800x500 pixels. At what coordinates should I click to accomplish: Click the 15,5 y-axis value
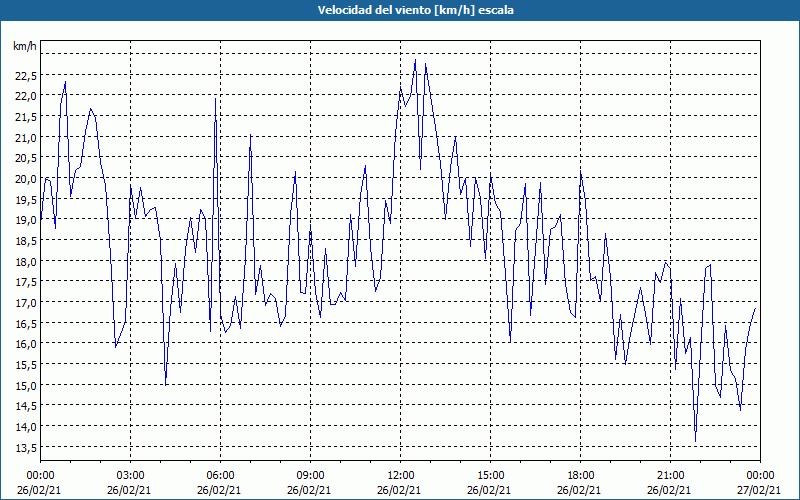click(x=26, y=365)
